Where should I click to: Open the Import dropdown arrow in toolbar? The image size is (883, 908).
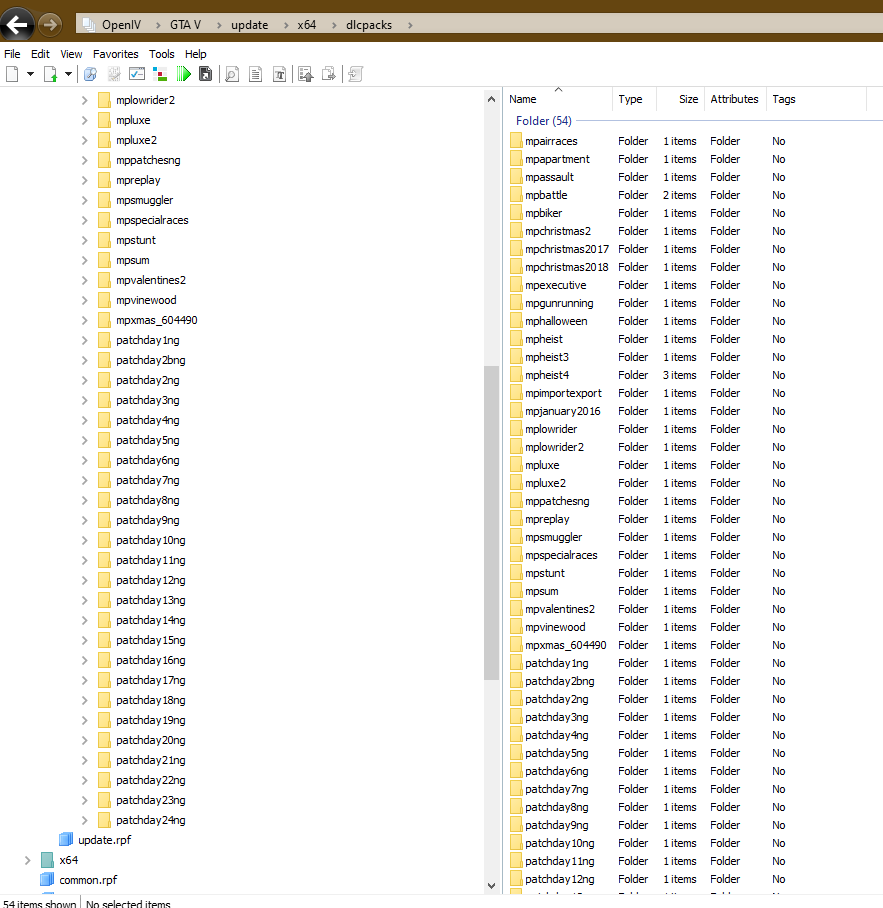[x=68, y=74]
